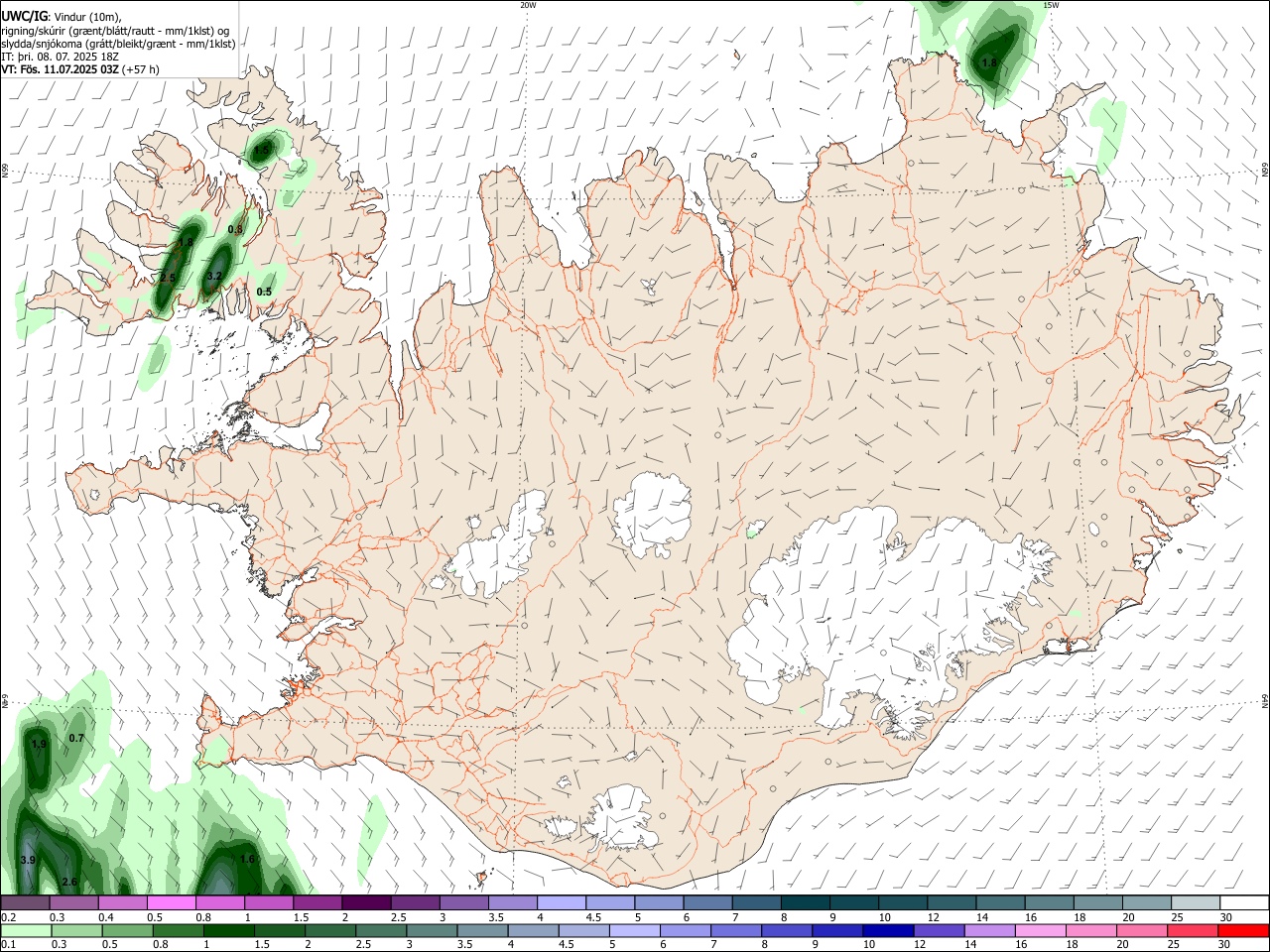Image resolution: width=1270 pixels, height=952 pixels.
Task: Click lower legend bright red swatch after 30
Action: (1242, 930)
